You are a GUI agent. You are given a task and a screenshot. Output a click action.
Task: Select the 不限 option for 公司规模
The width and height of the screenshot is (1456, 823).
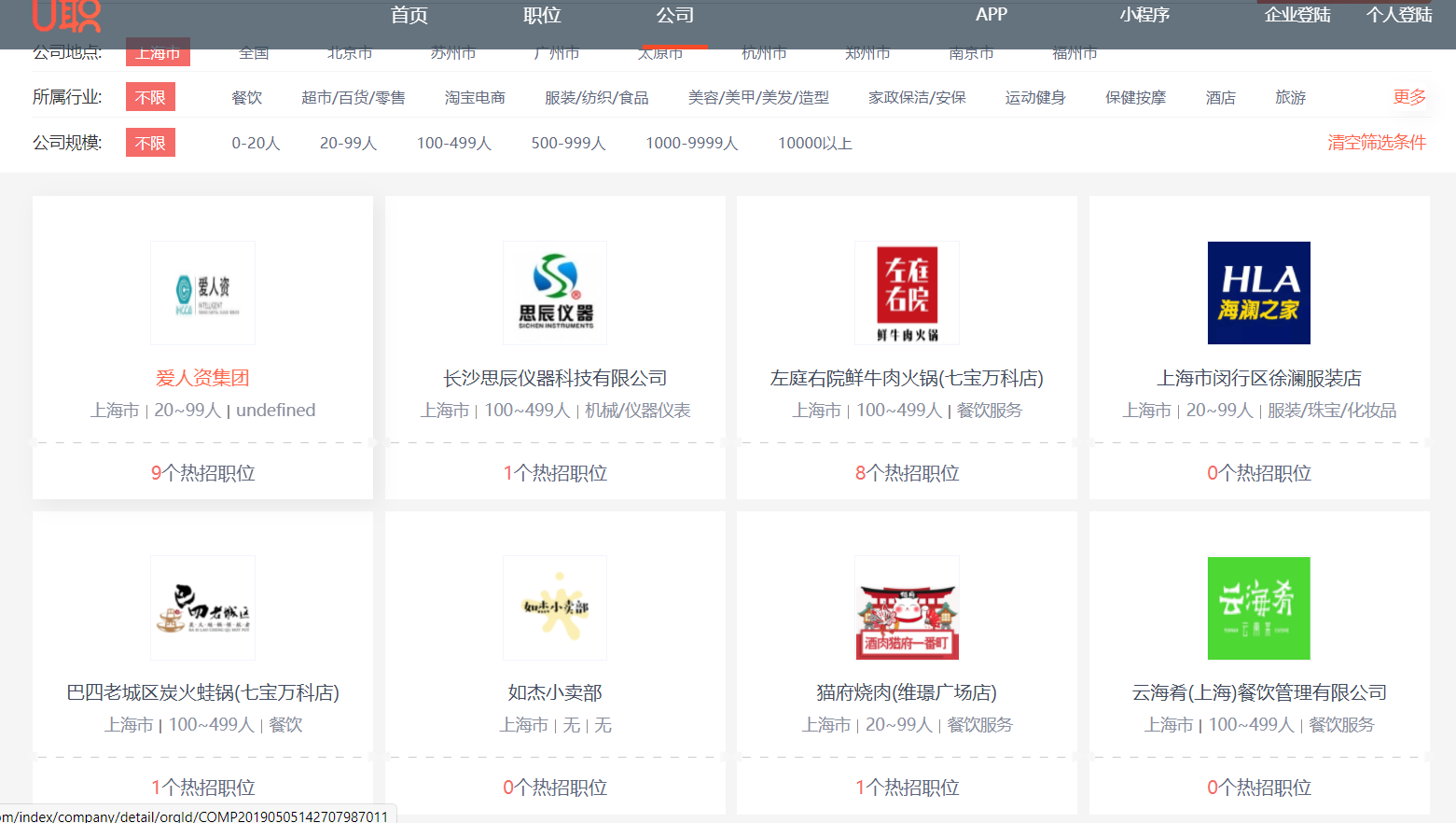[x=150, y=144]
